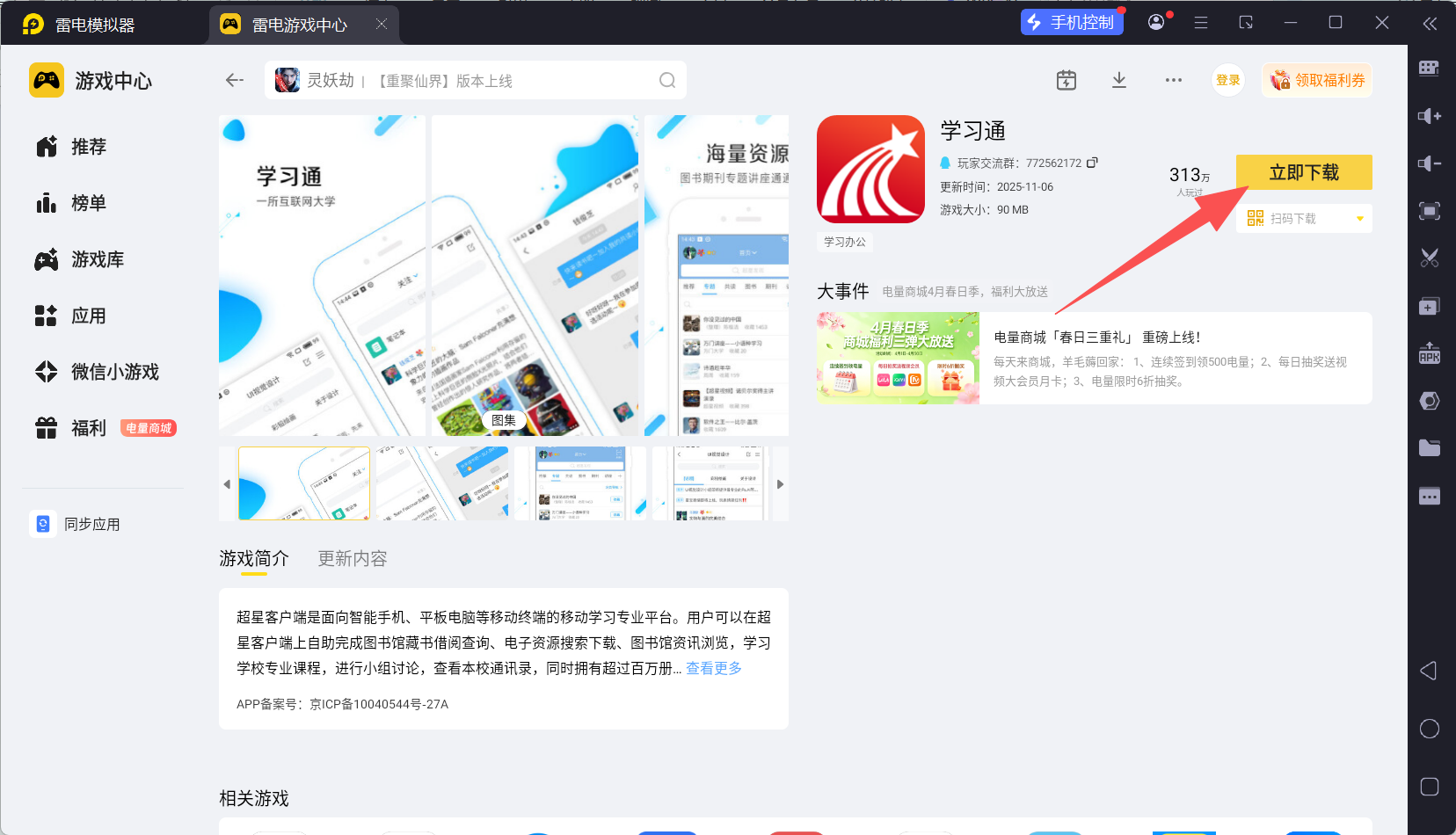This screenshot has width=1456, height=835.
Task: Tap the Android recent apps square button
Action: coord(1430,787)
